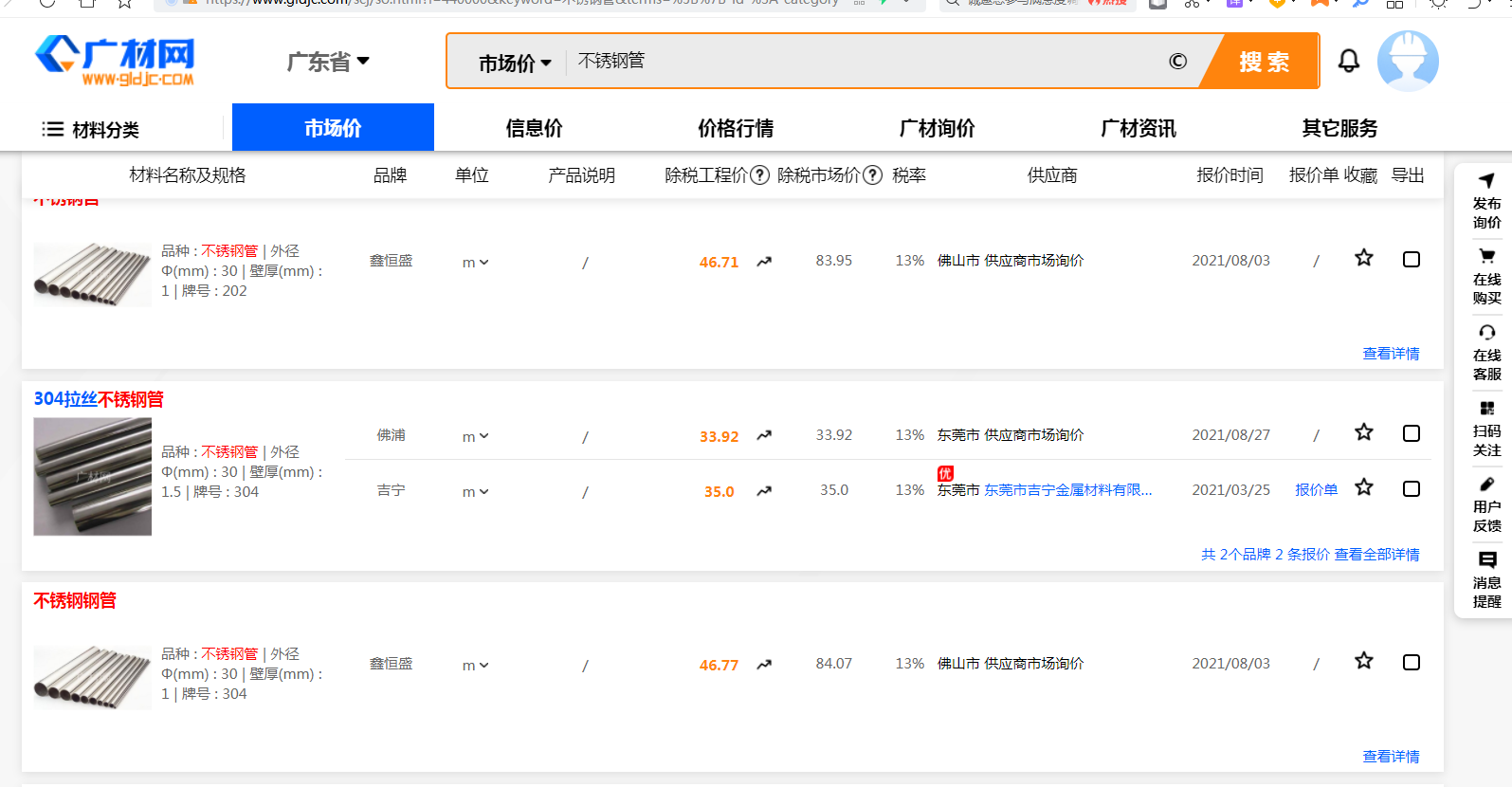This screenshot has height=787, width=1512.
Task: Open 查看详情 for the 牌号 202 item
Action: [1391, 354]
